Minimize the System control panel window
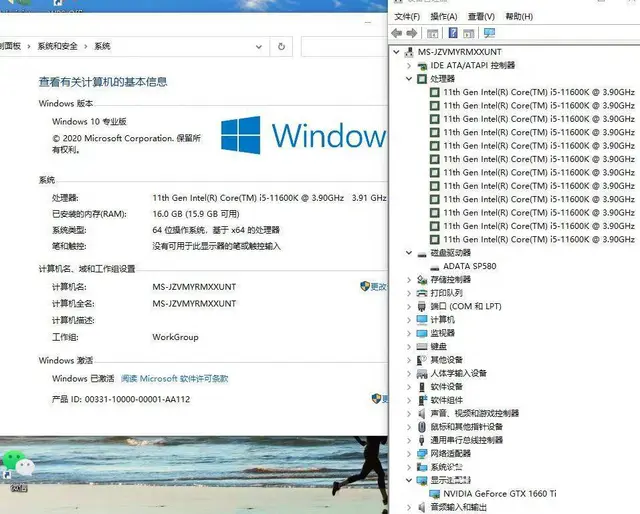 coord(368,22)
